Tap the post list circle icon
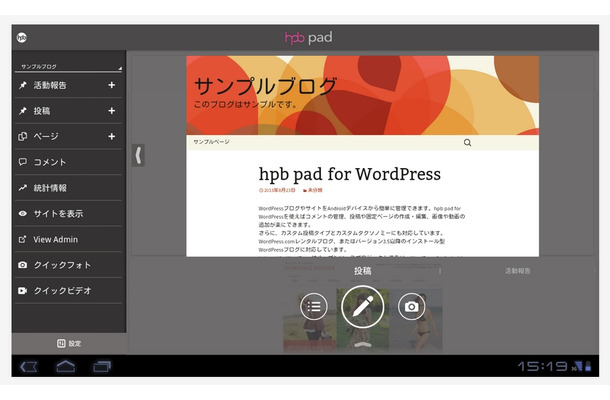Screen dimensions: 610x400 (314, 307)
